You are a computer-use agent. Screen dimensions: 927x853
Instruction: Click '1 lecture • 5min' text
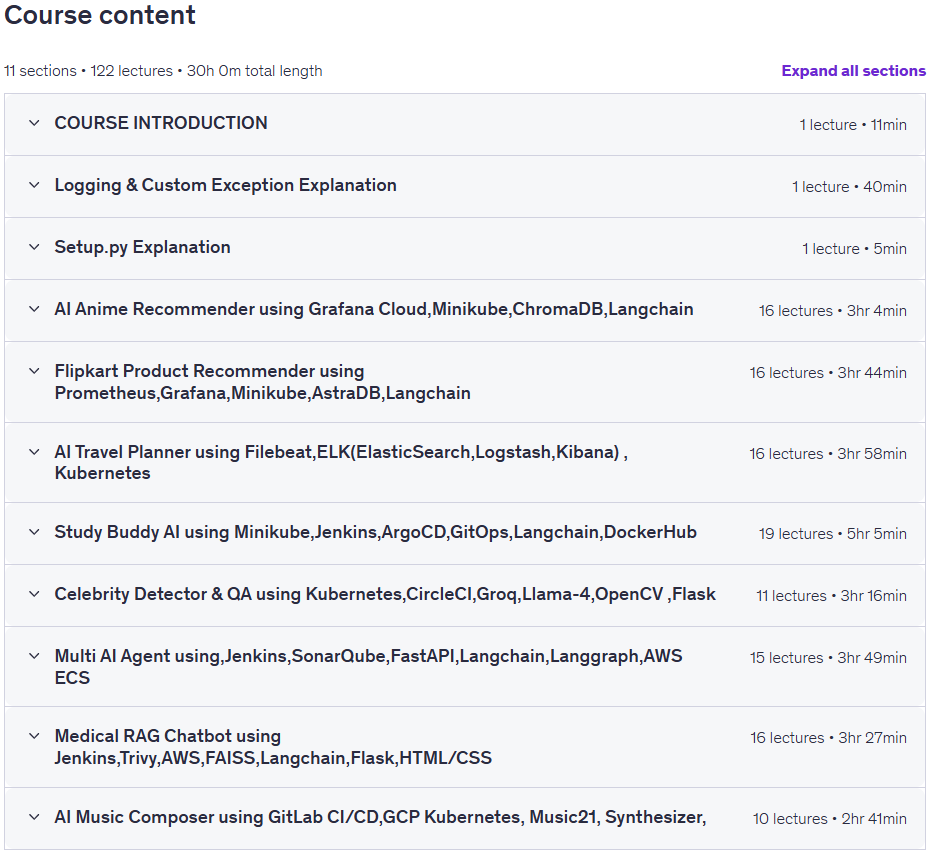pyautogui.click(x=854, y=249)
